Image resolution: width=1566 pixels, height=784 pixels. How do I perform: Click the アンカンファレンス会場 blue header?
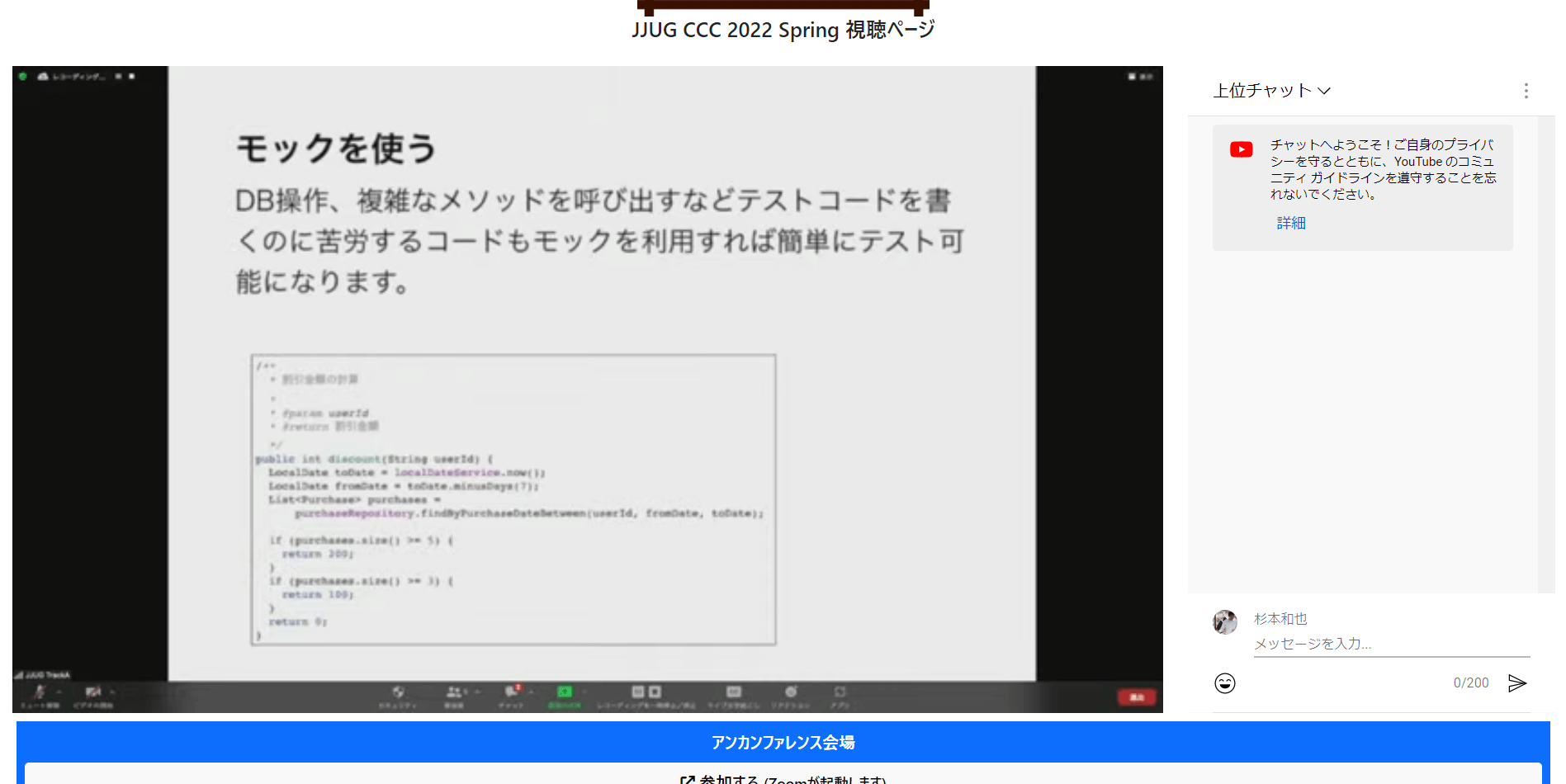pos(783,742)
